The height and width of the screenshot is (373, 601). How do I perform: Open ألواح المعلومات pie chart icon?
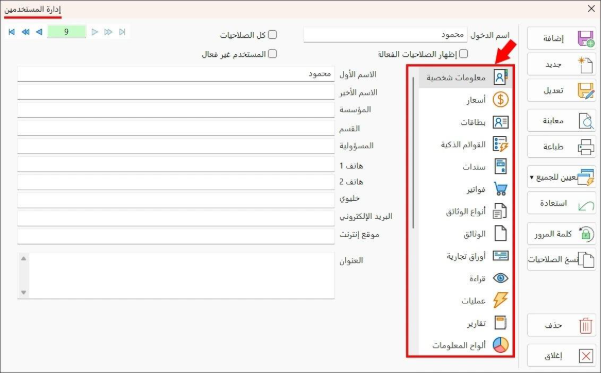click(500, 345)
